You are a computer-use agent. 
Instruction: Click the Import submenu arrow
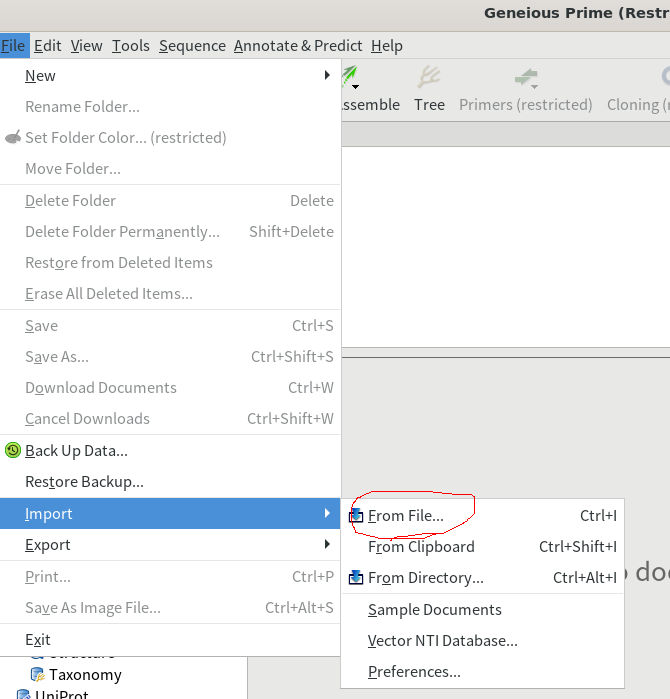pyautogui.click(x=327, y=513)
